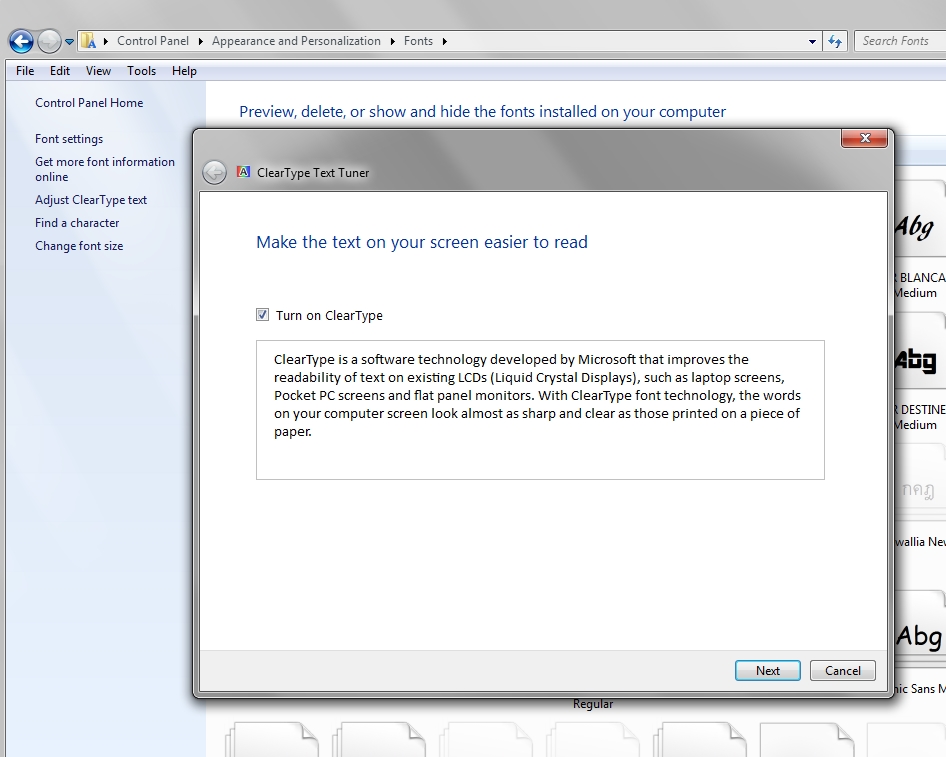Viewport: 946px width, 757px height.
Task: Select Fonts breadcrumb segment
Action: [418, 41]
